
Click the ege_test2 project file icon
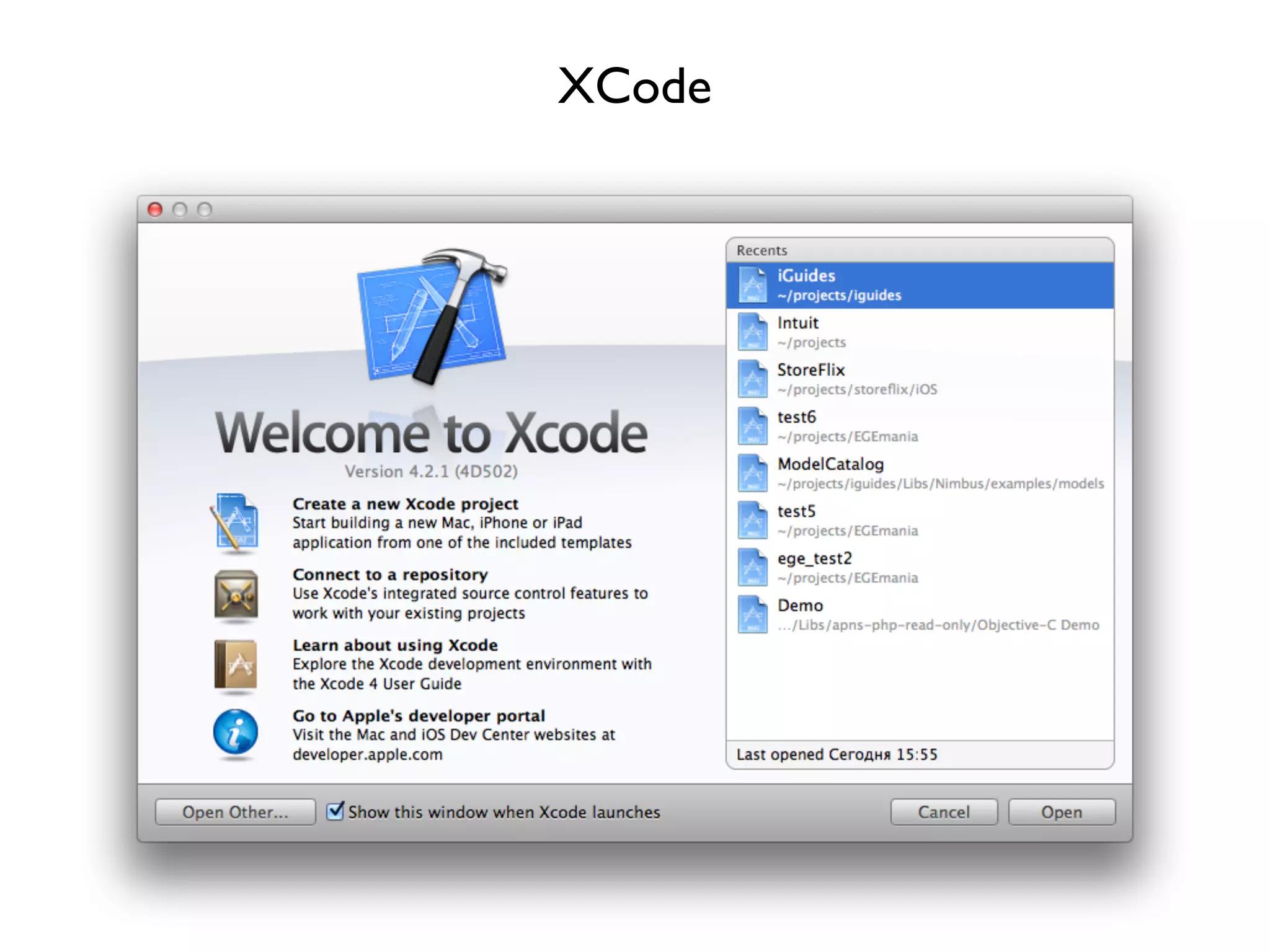pos(753,568)
